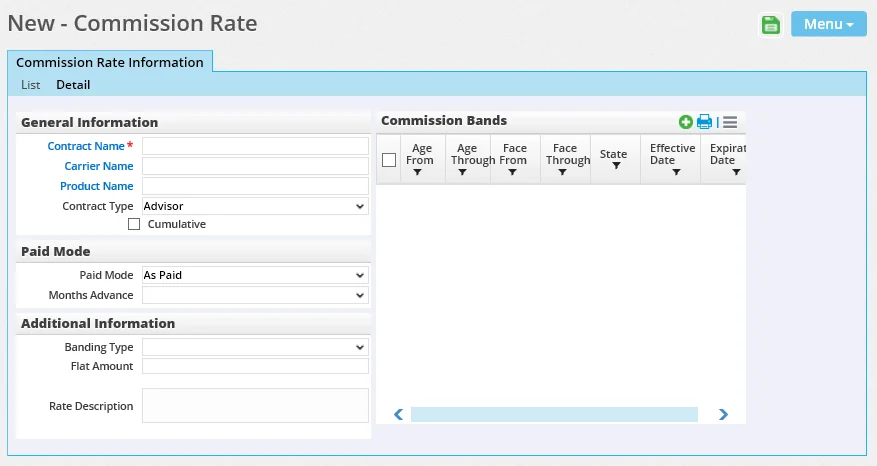This screenshot has height=466, width=877.
Task: Add a new commission band
Action: 686,122
